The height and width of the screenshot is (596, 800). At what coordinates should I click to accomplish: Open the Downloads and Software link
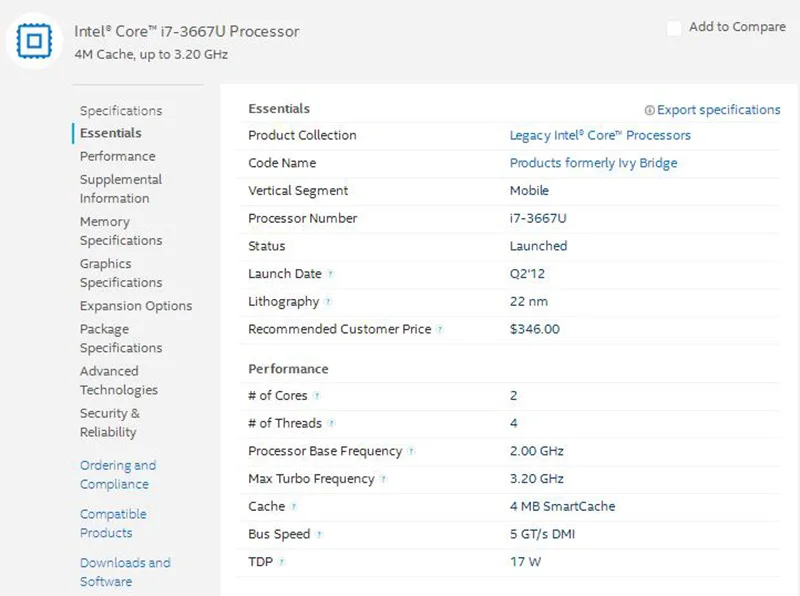click(125, 572)
